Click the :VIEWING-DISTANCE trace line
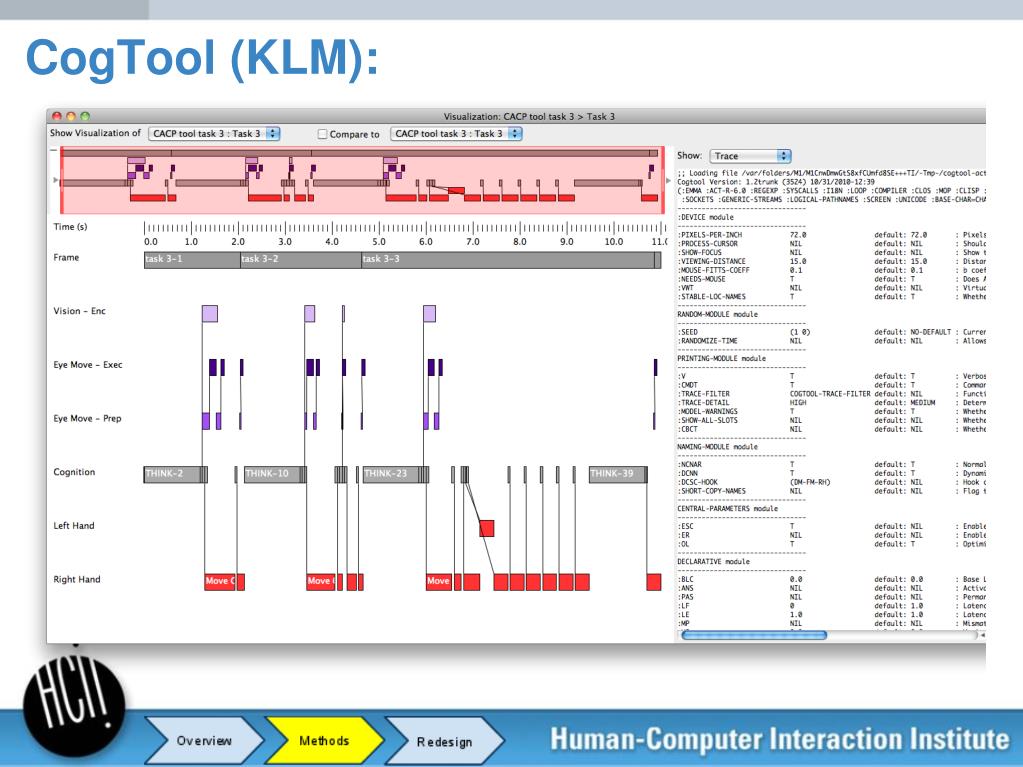The height and width of the screenshot is (767, 1023). click(x=832, y=262)
